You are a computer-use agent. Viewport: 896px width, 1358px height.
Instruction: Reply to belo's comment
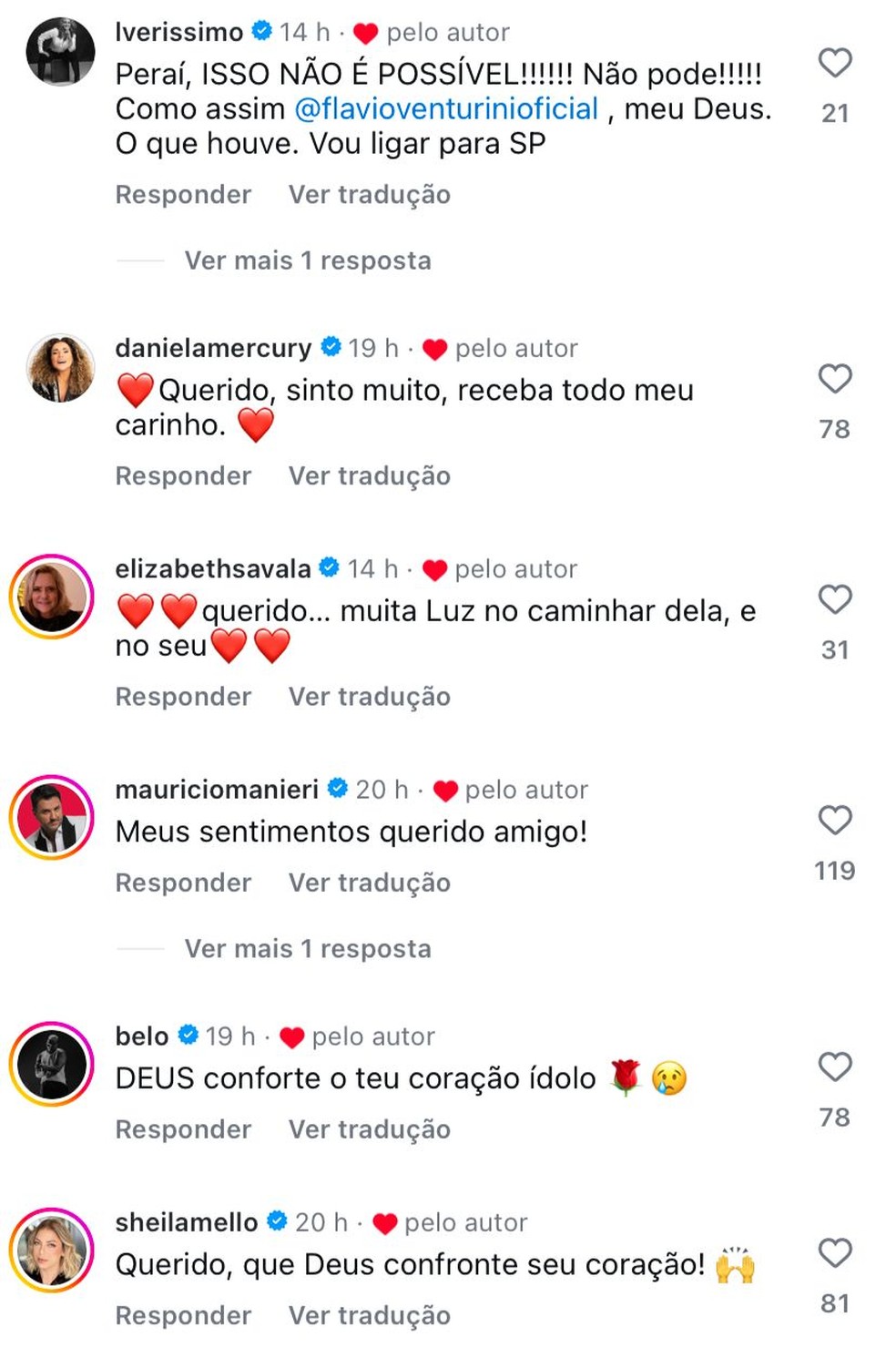coord(183,1129)
